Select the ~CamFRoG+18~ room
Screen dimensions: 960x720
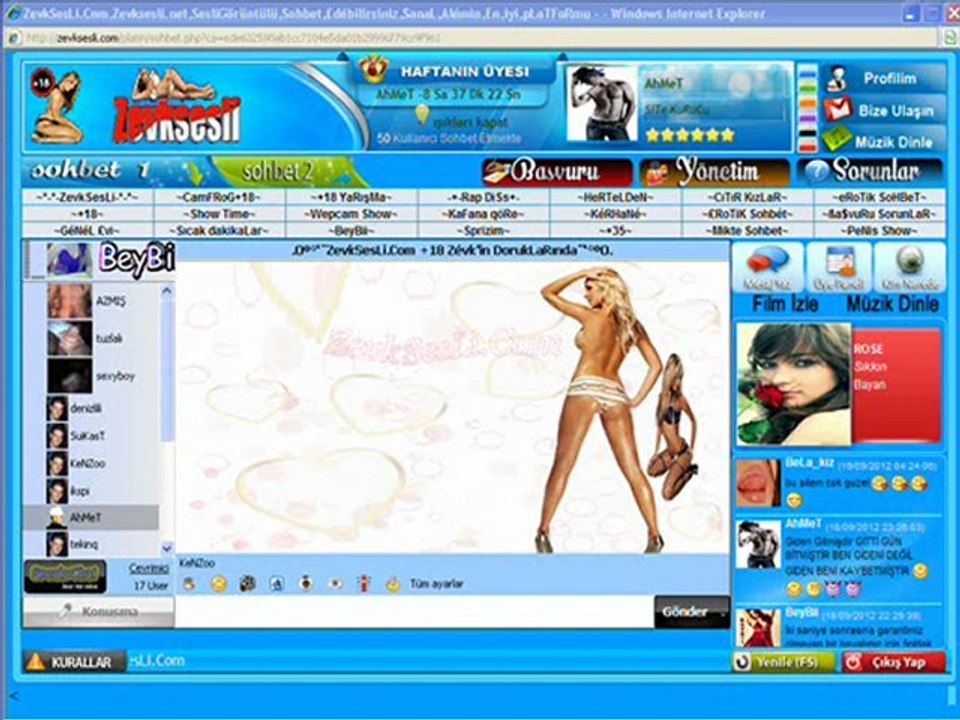(220, 197)
